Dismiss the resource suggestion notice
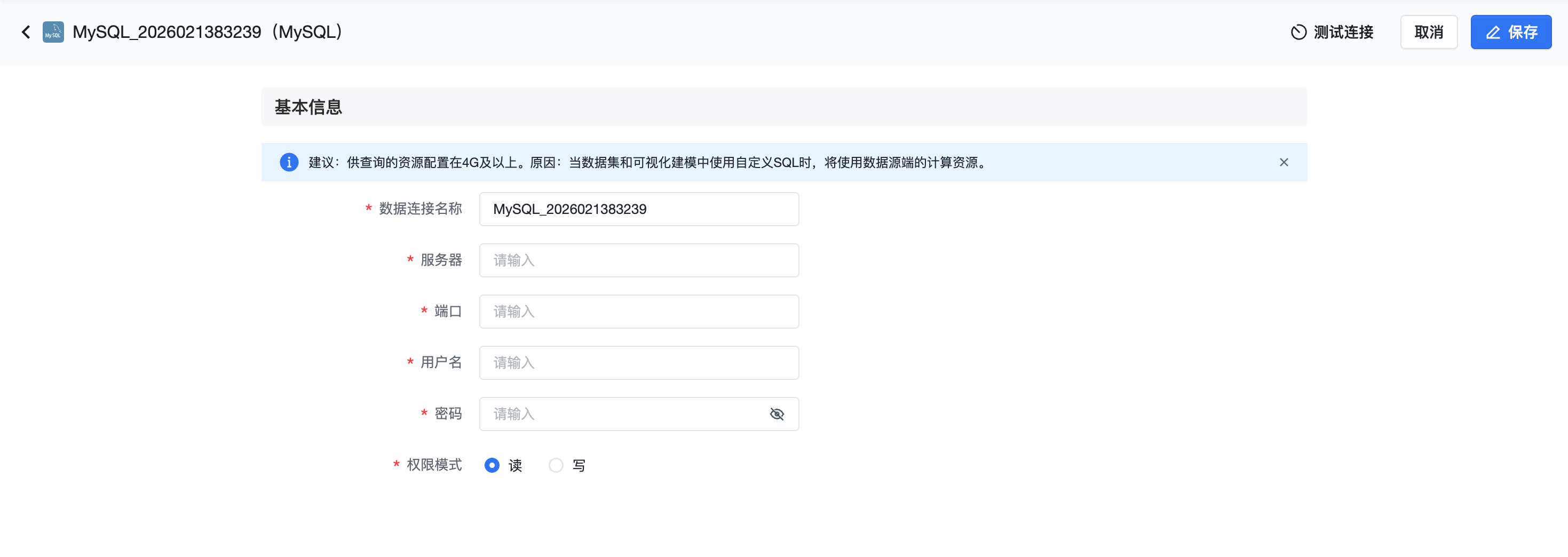 1284,163
